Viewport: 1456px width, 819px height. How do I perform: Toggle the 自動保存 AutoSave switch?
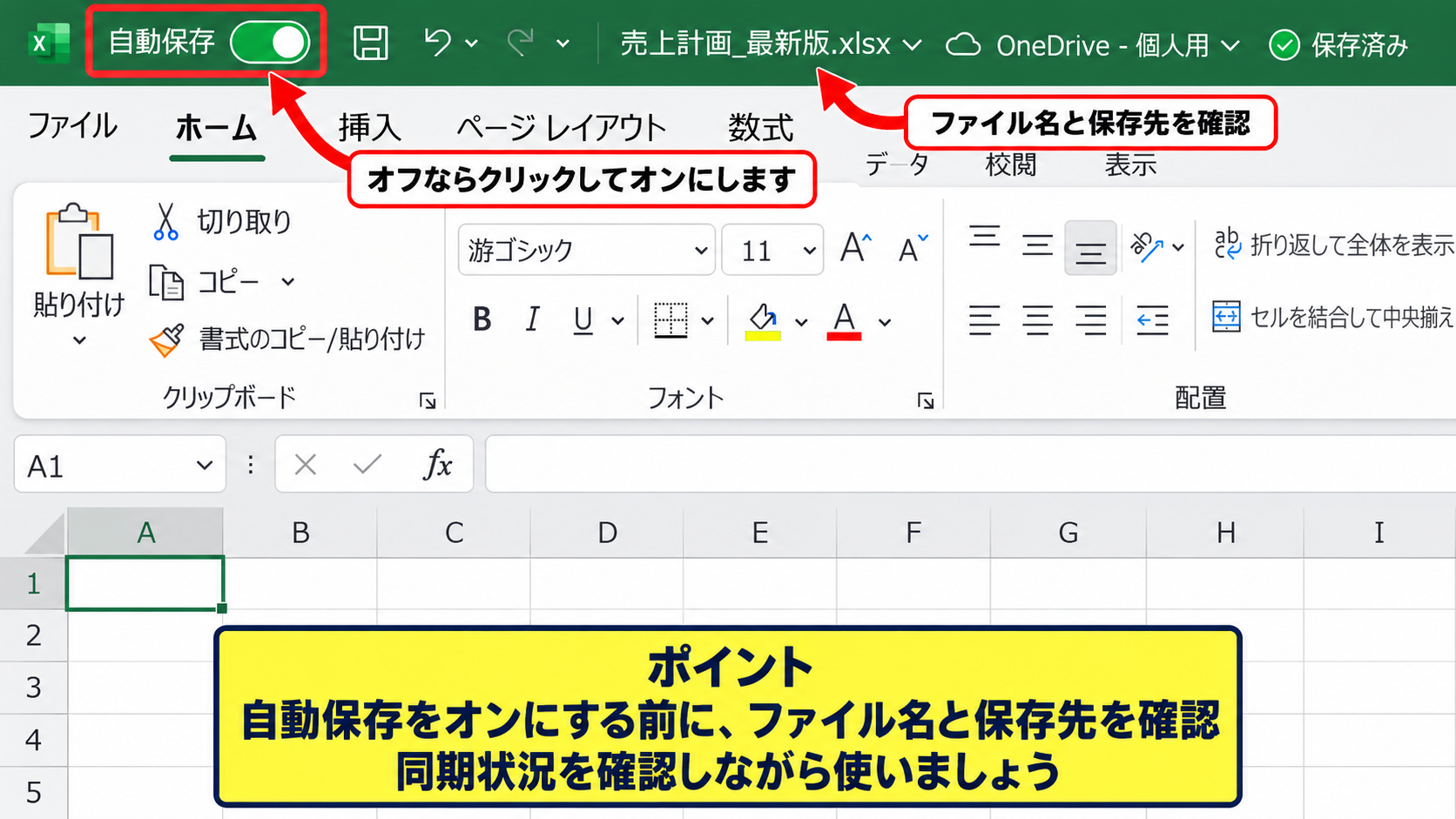270,42
